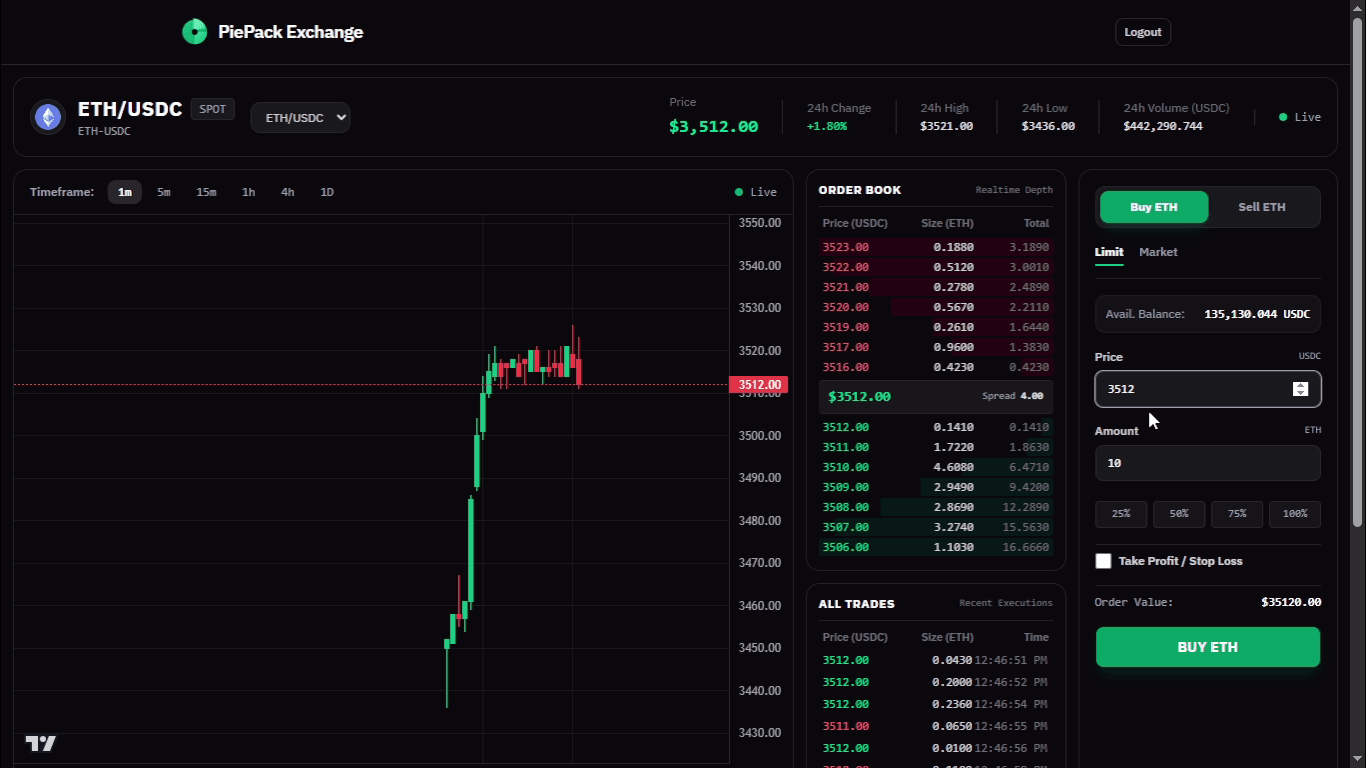Click the 135,130.044 USDC available balance
Viewport: 1366px width, 768px height.
click(x=1257, y=314)
